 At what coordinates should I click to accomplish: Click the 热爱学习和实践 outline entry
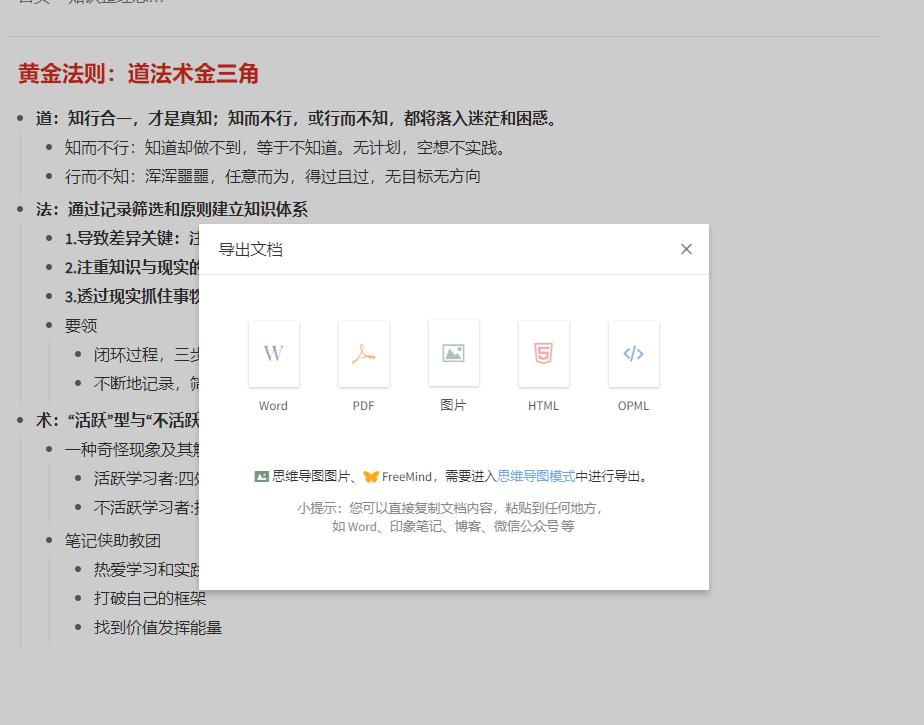tap(147, 569)
